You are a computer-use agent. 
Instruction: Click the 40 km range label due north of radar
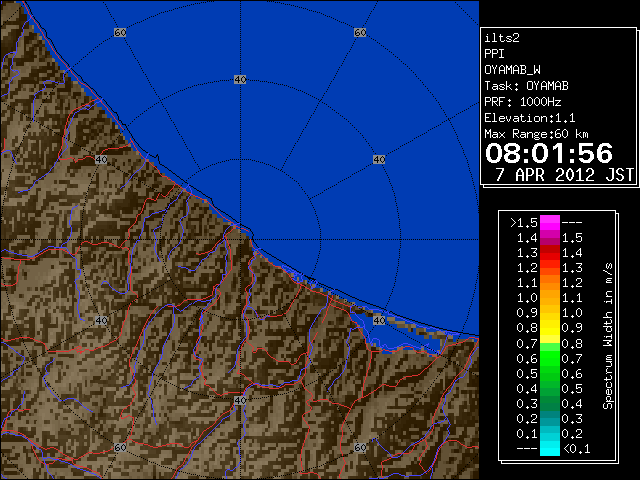pyautogui.click(x=240, y=80)
